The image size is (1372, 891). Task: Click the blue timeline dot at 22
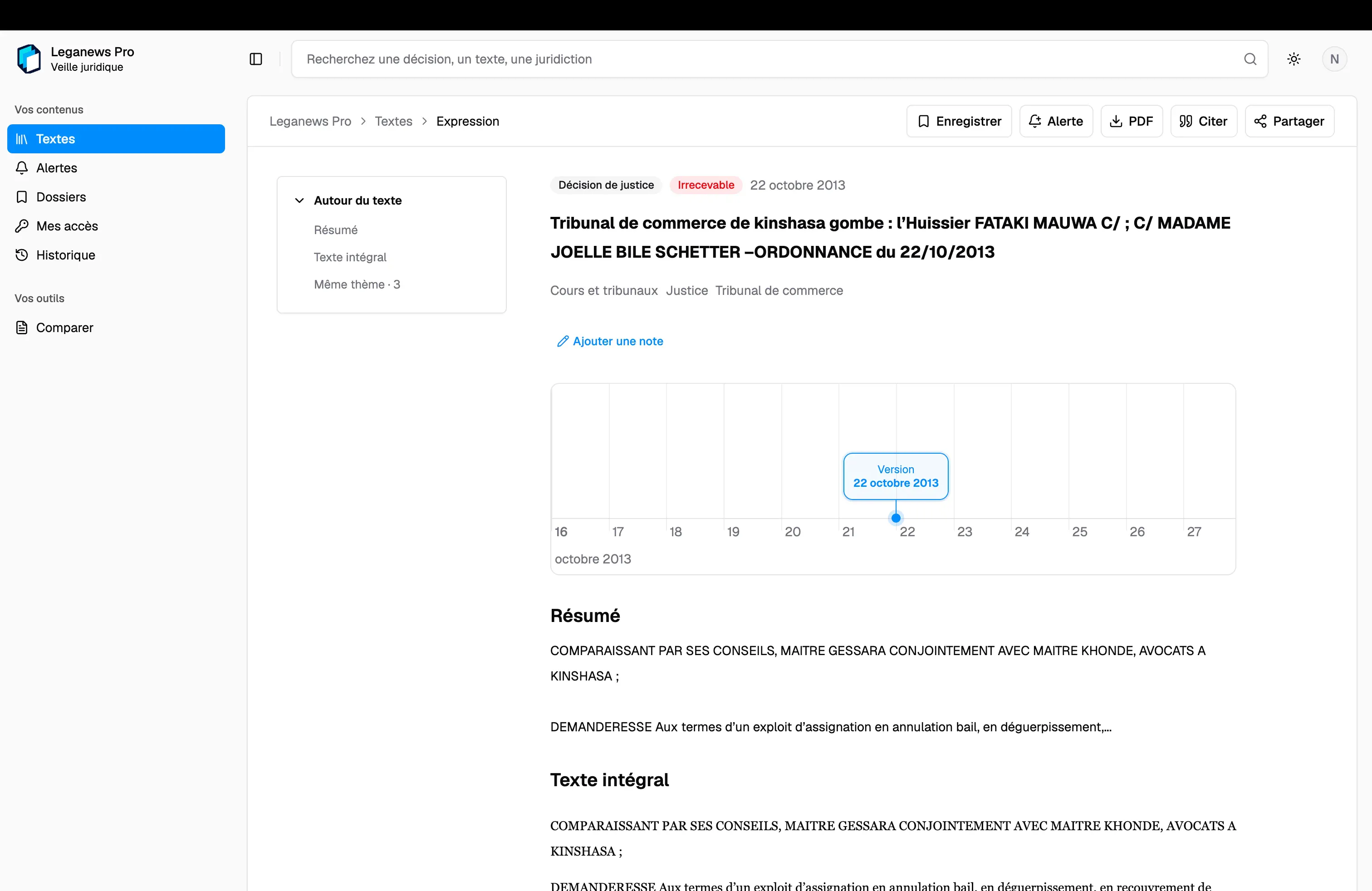tap(895, 518)
